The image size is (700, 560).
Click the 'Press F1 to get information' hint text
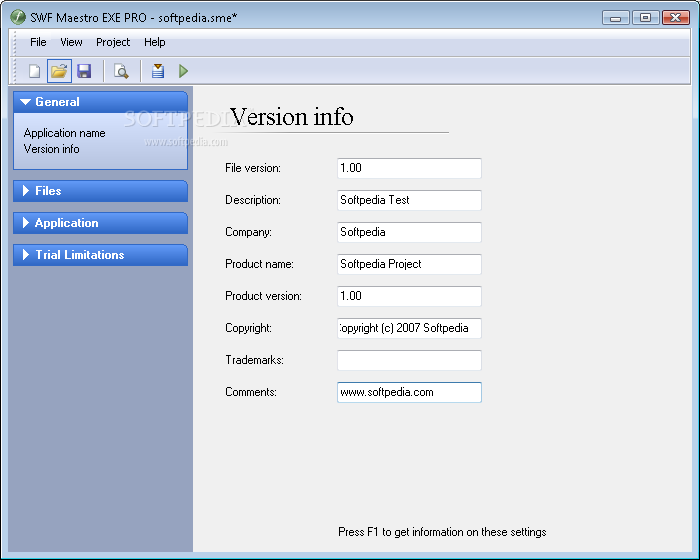coord(442,532)
